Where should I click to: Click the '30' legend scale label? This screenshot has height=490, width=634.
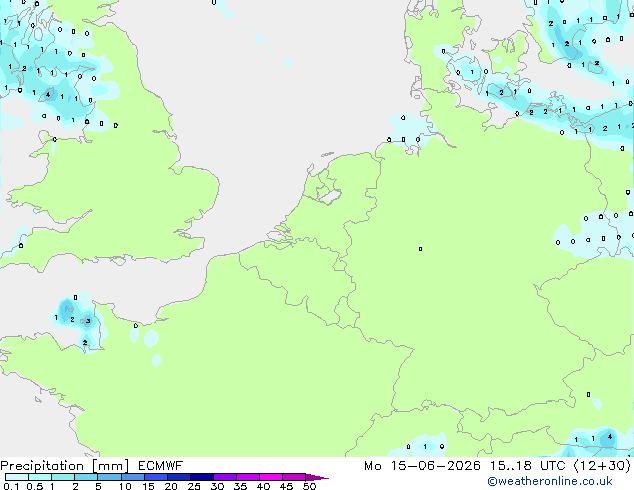coord(217,486)
